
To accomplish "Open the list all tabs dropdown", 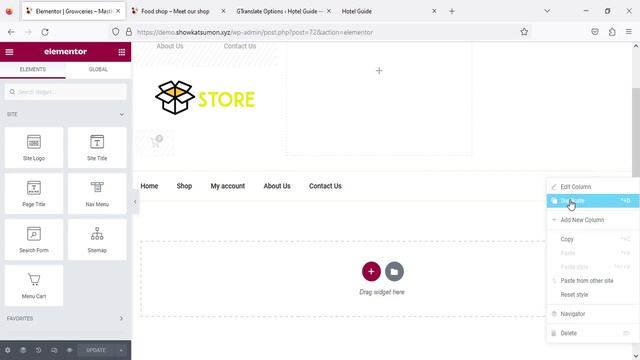I will (x=547, y=11).
